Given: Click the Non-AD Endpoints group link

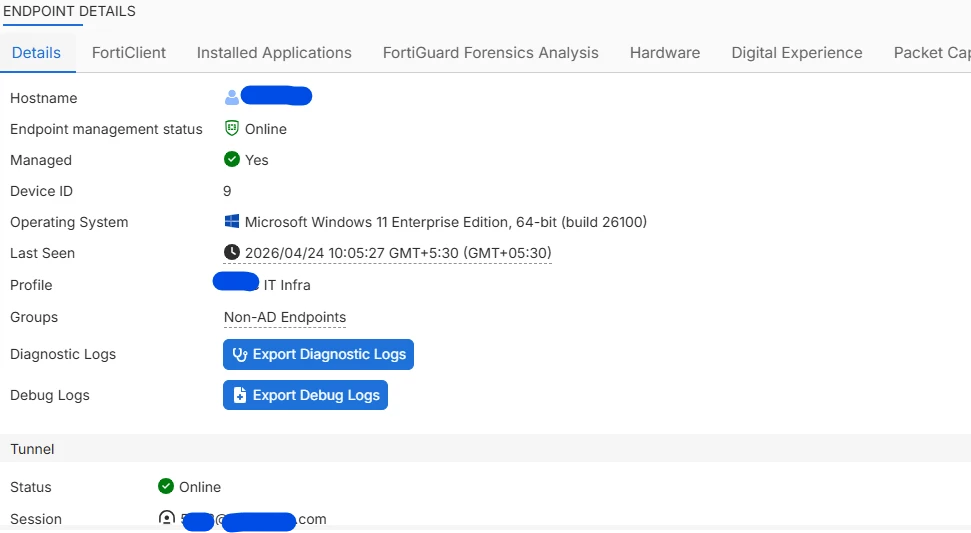Looking at the screenshot, I should (285, 317).
